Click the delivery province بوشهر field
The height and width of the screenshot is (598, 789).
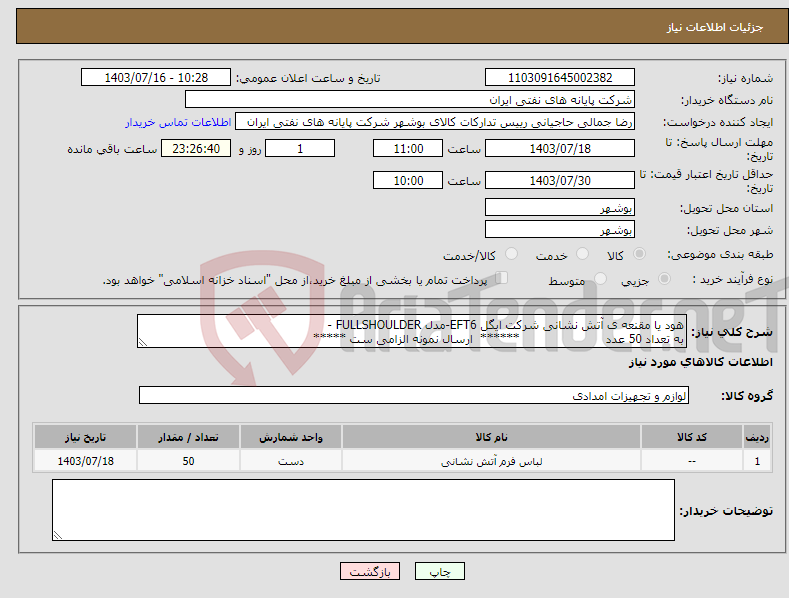[x=560, y=207]
